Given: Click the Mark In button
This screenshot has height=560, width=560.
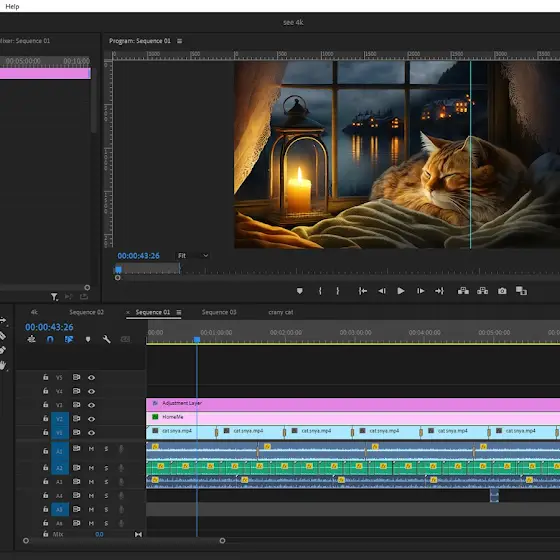Looking at the screenshot, I should [320, 291].
